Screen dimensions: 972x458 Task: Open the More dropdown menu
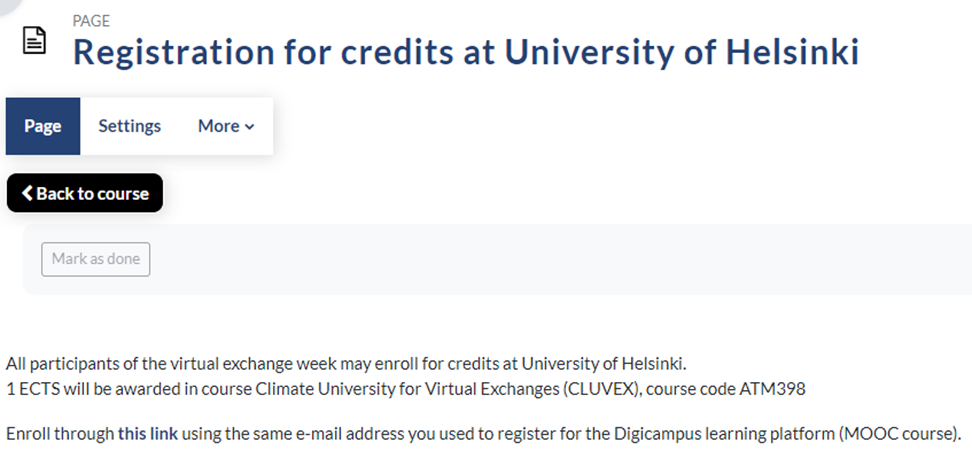[x=225, y=126]
